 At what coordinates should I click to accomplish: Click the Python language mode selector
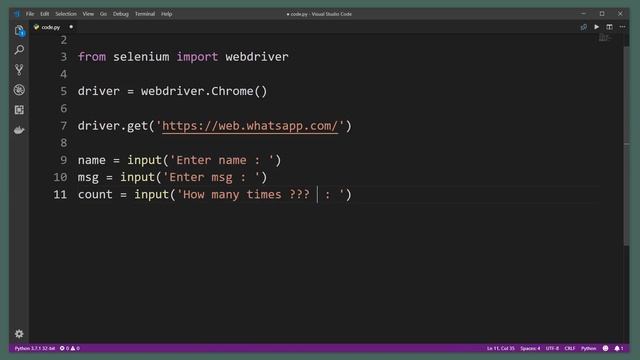coord(589,349)
